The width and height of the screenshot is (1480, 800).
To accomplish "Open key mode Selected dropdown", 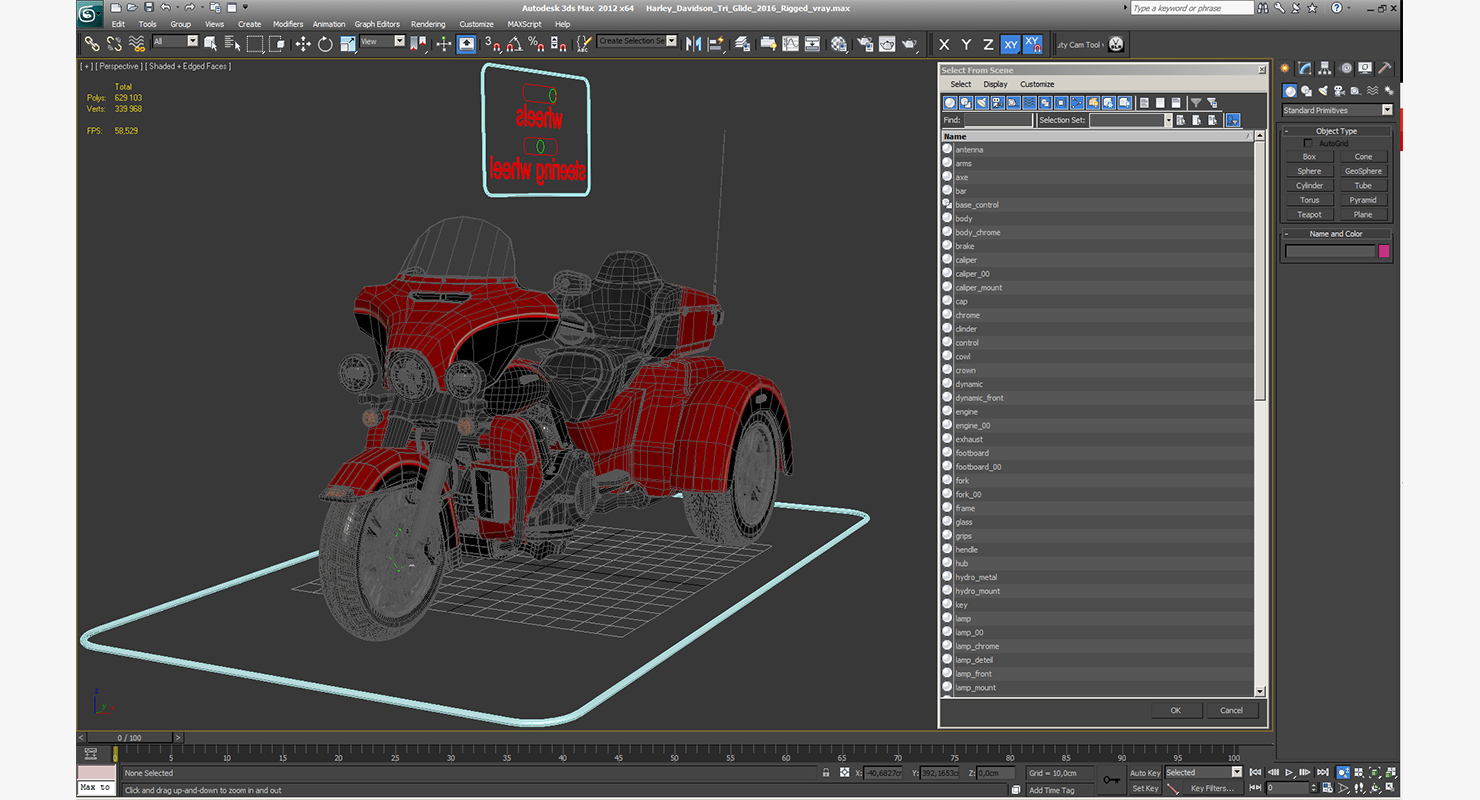I will click(x=1203, y=772).
